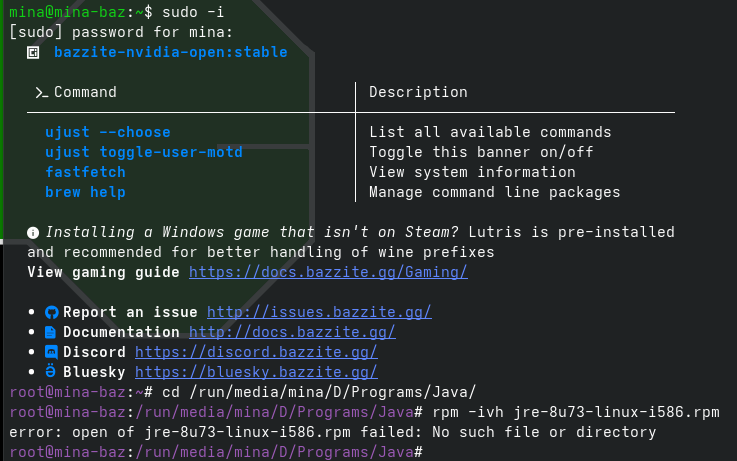Screen dimensions: 737x461
Task: Open the discord.bazzite.gg link
Action: [256, 352]
